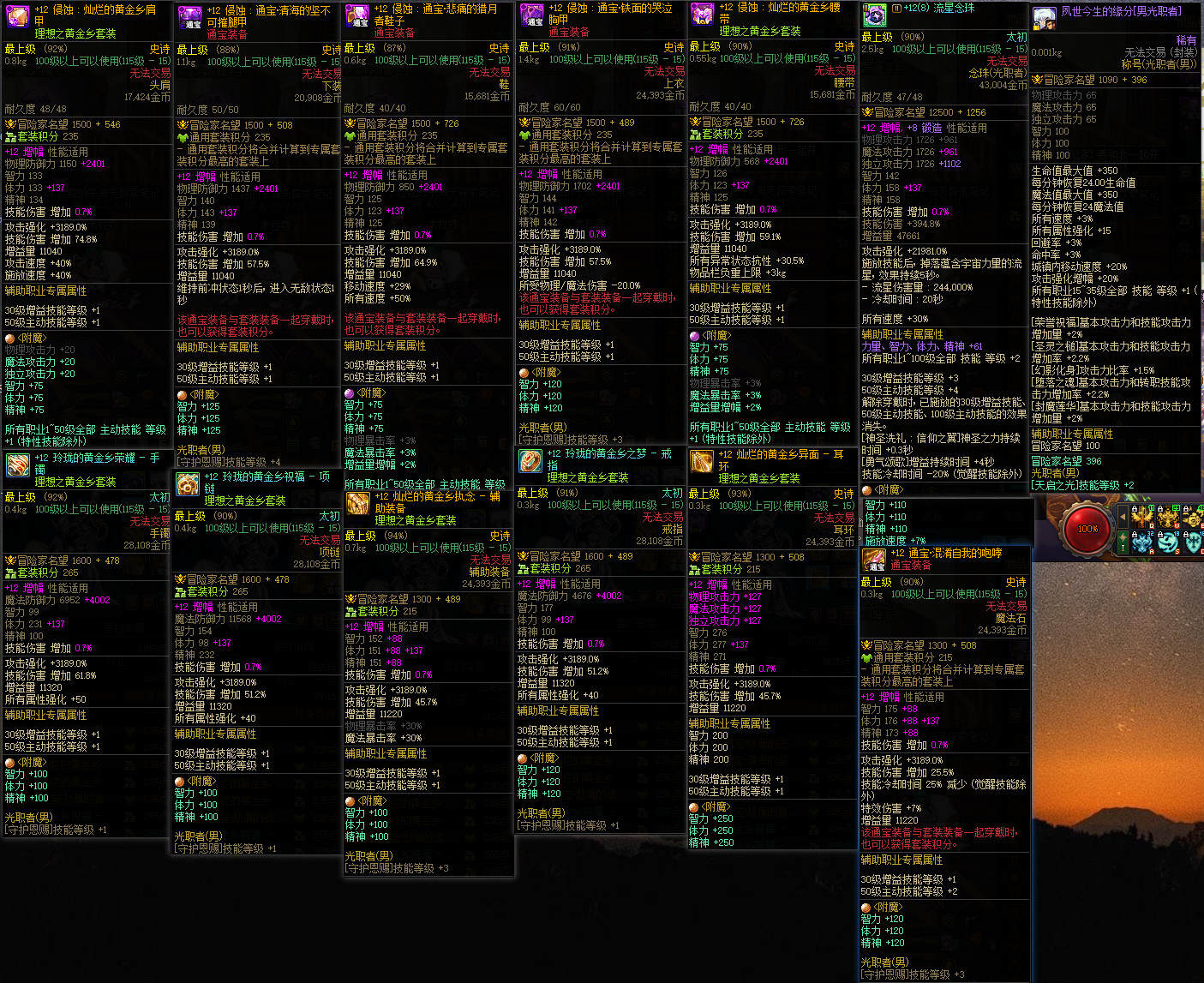This screenshot has width=1204, height=983.
Task: Click the 铁面的哭泣胸甲 chest armor icon
Action: (x=532, y=15)
